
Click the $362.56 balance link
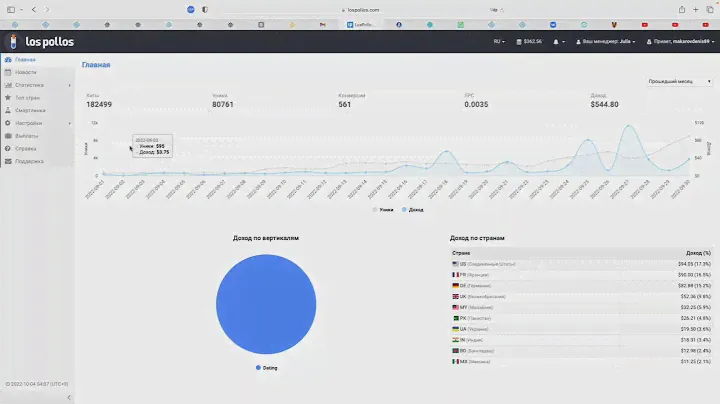[527, 42]
